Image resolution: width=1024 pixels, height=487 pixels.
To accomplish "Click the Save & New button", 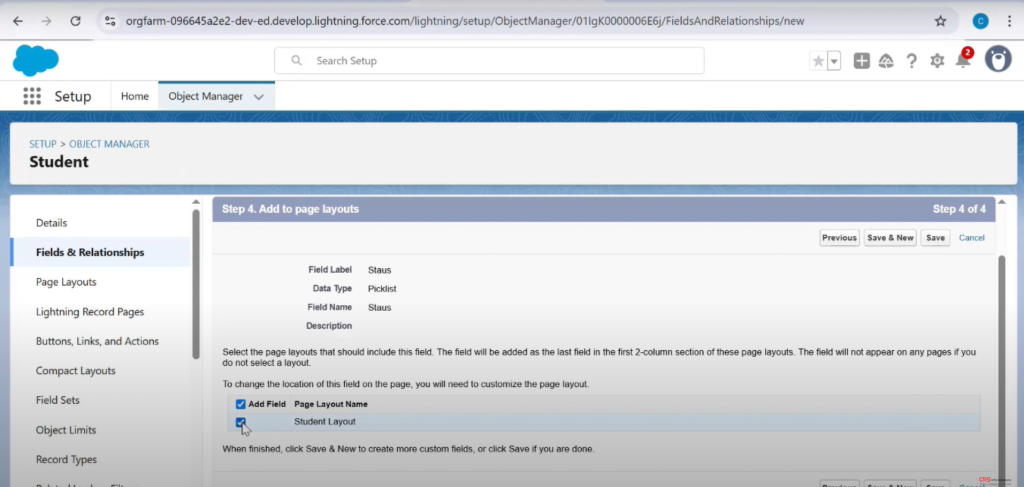I will coord(890,238).
